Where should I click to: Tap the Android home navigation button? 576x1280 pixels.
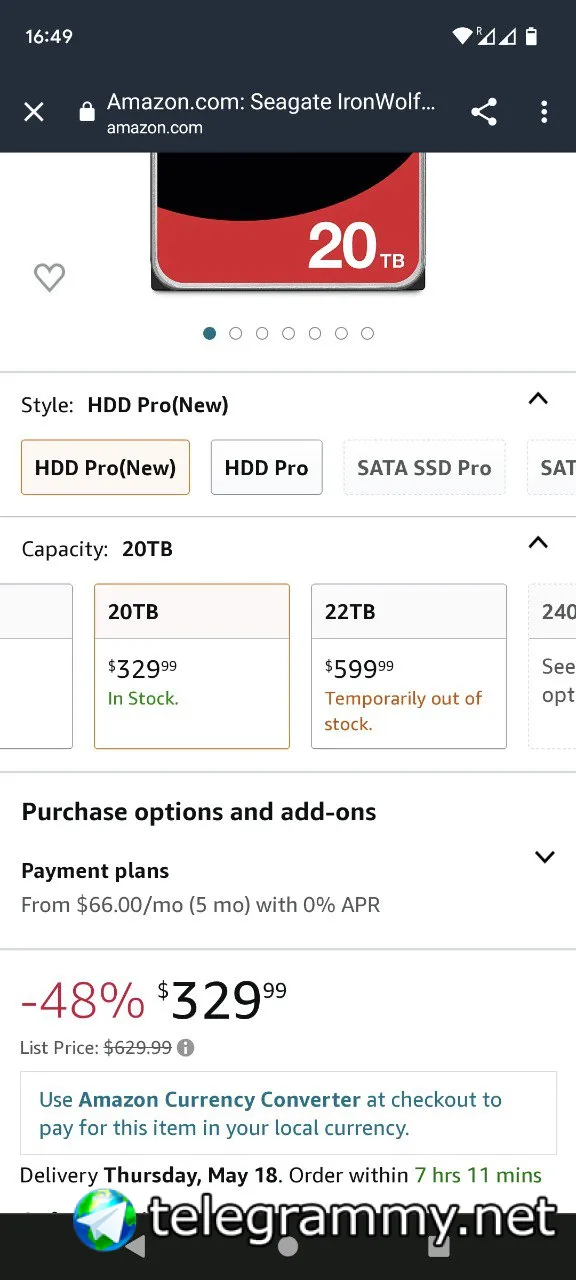coord(288,1246)
